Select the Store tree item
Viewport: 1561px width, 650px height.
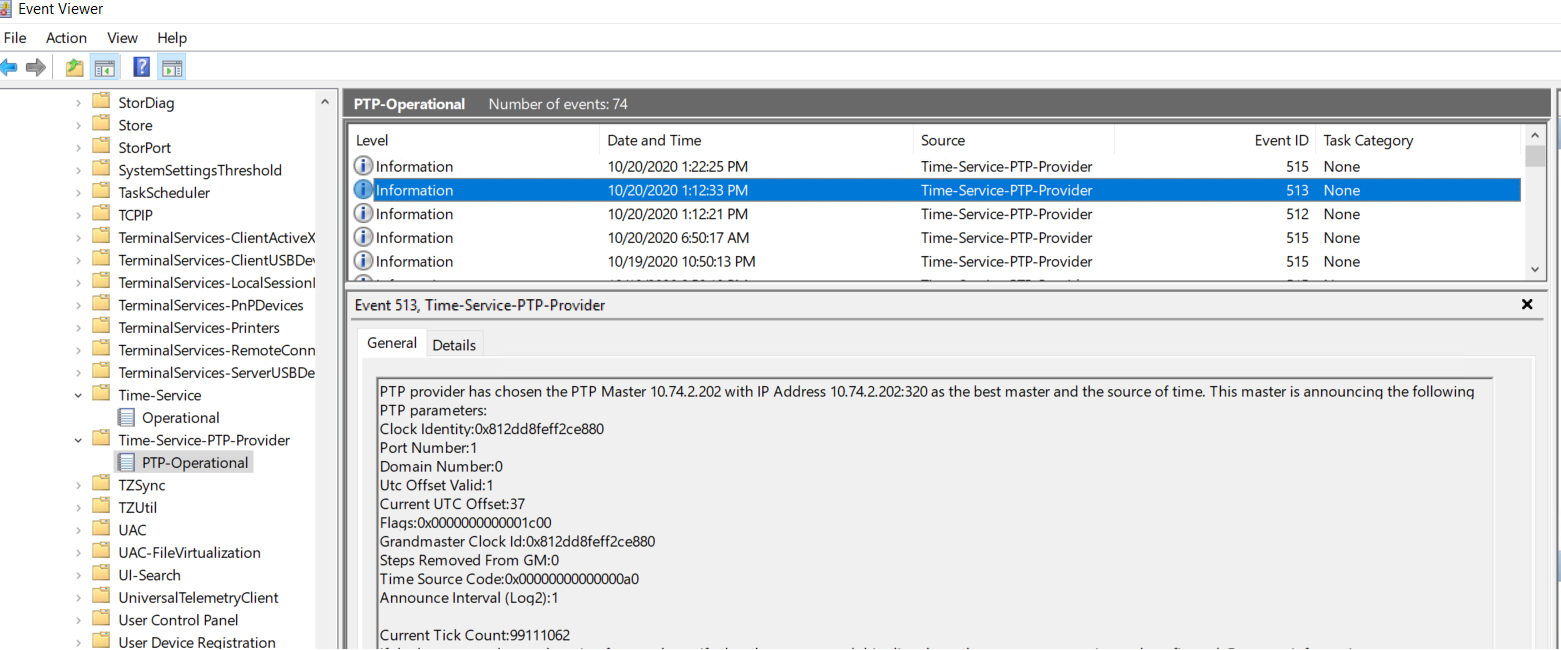tap(135, 125)
